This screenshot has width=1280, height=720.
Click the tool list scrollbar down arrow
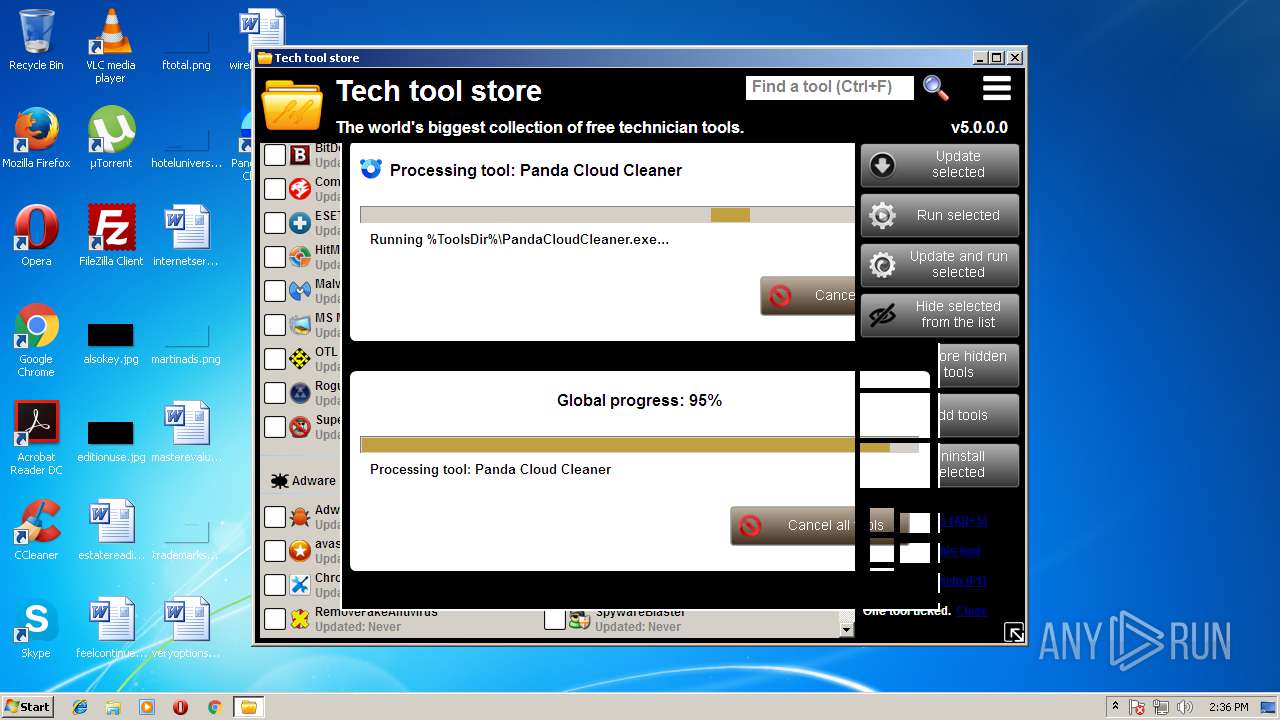tap(847, 630)
